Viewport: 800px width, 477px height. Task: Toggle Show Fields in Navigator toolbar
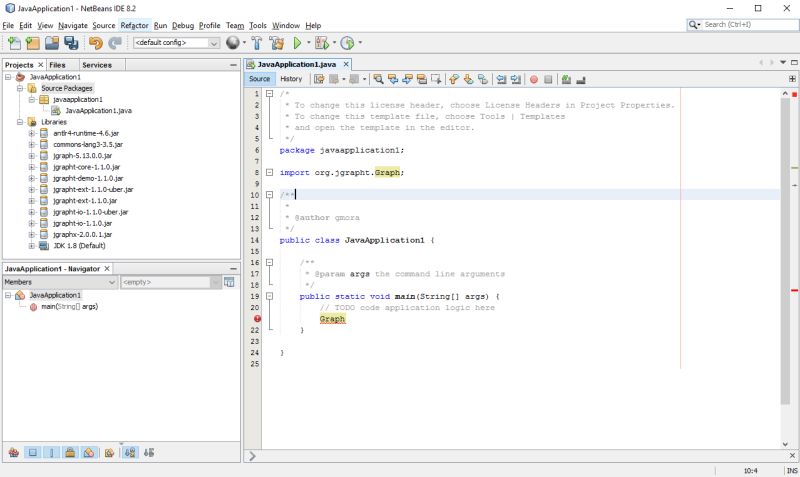pos(33,453)
